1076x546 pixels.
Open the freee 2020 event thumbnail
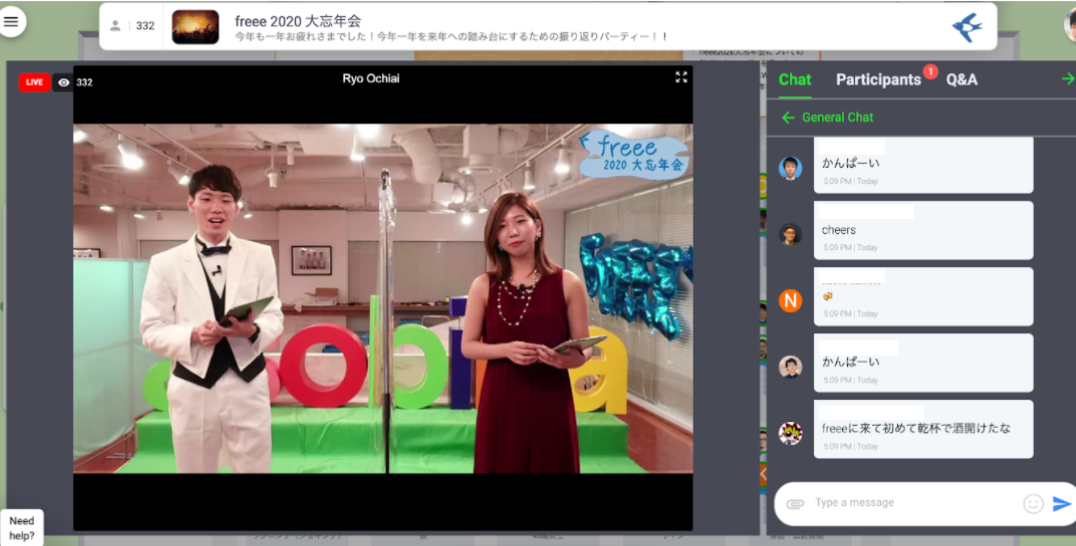(x=196, y=27)
